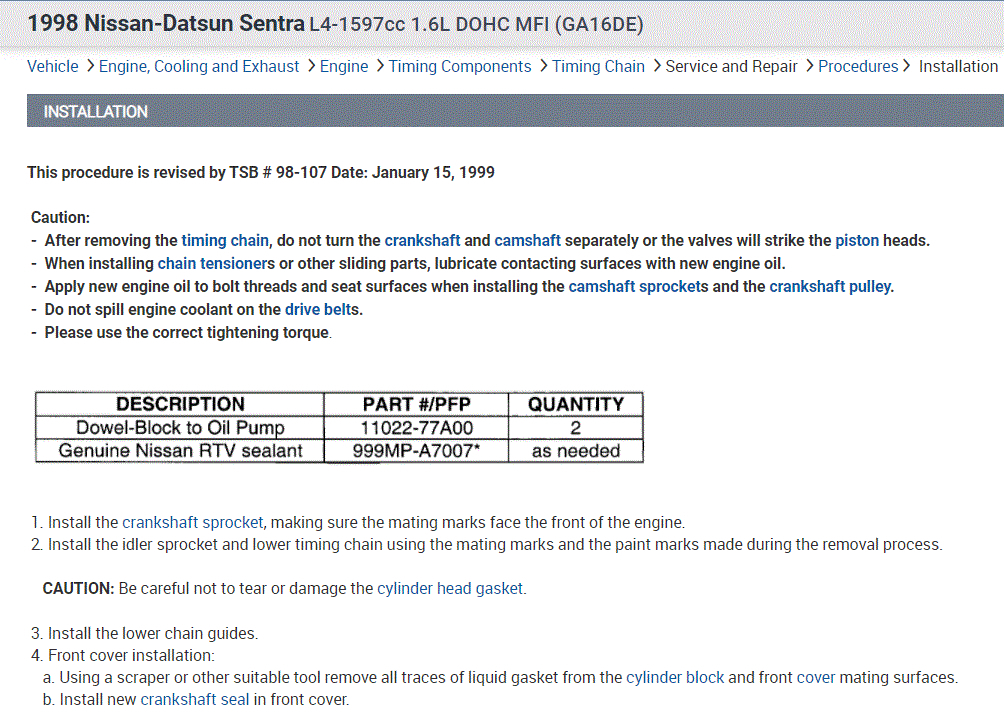Select the Installation breadcrumb text
Image resolution: width=1004 pixels, height=725 pixels.
[x=958, y=67]
